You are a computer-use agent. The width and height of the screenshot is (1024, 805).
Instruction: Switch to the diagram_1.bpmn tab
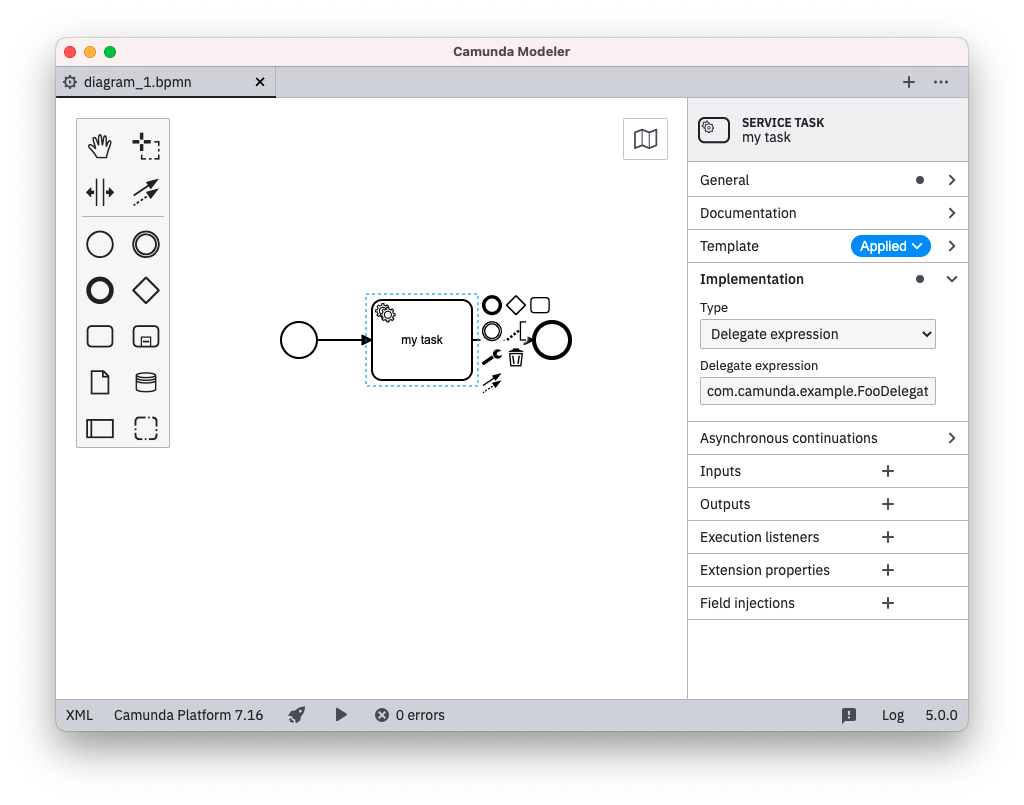(137, 82)
